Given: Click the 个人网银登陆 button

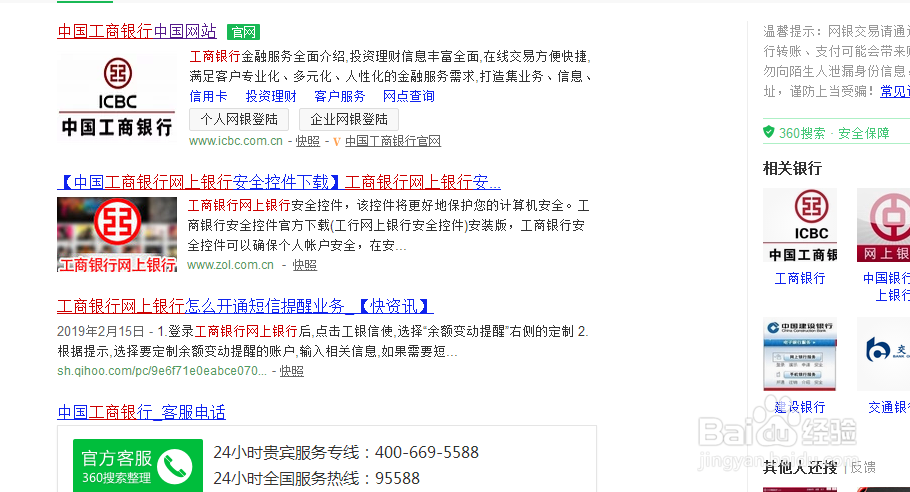Looking at the screenshot, I should (239, 120).
